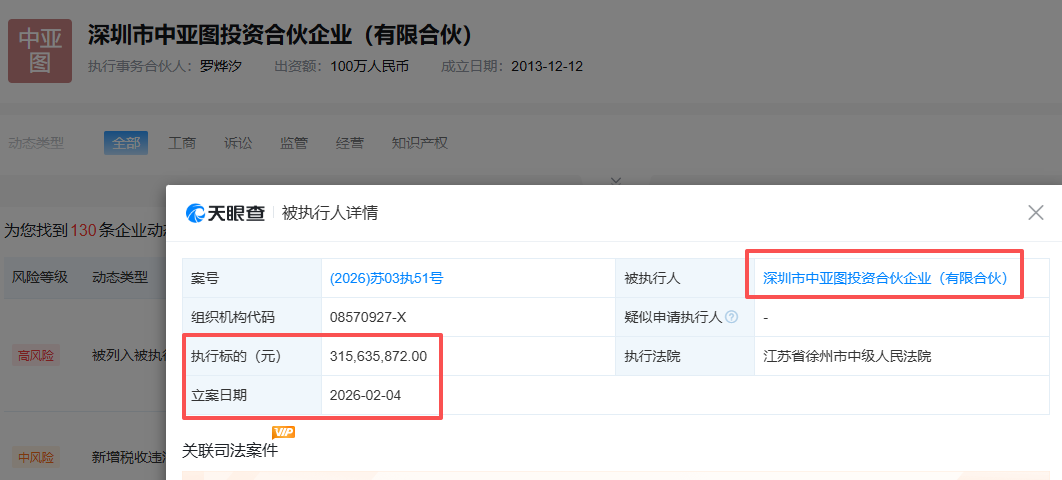This screenshot has width=1062, height=480.
Task: Select the 全部 filter tab
Action: (126, 143)
